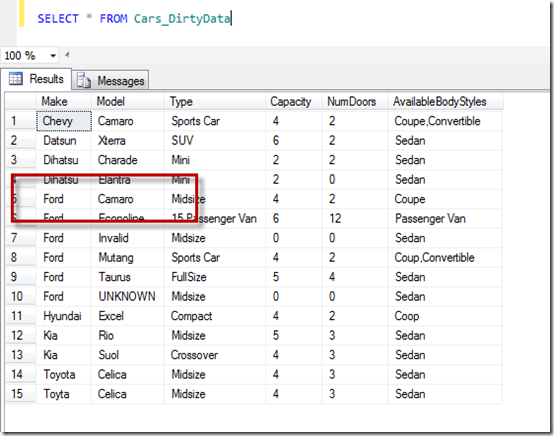
Task: Click the Messages tab icon
Action: coord(84,80)
